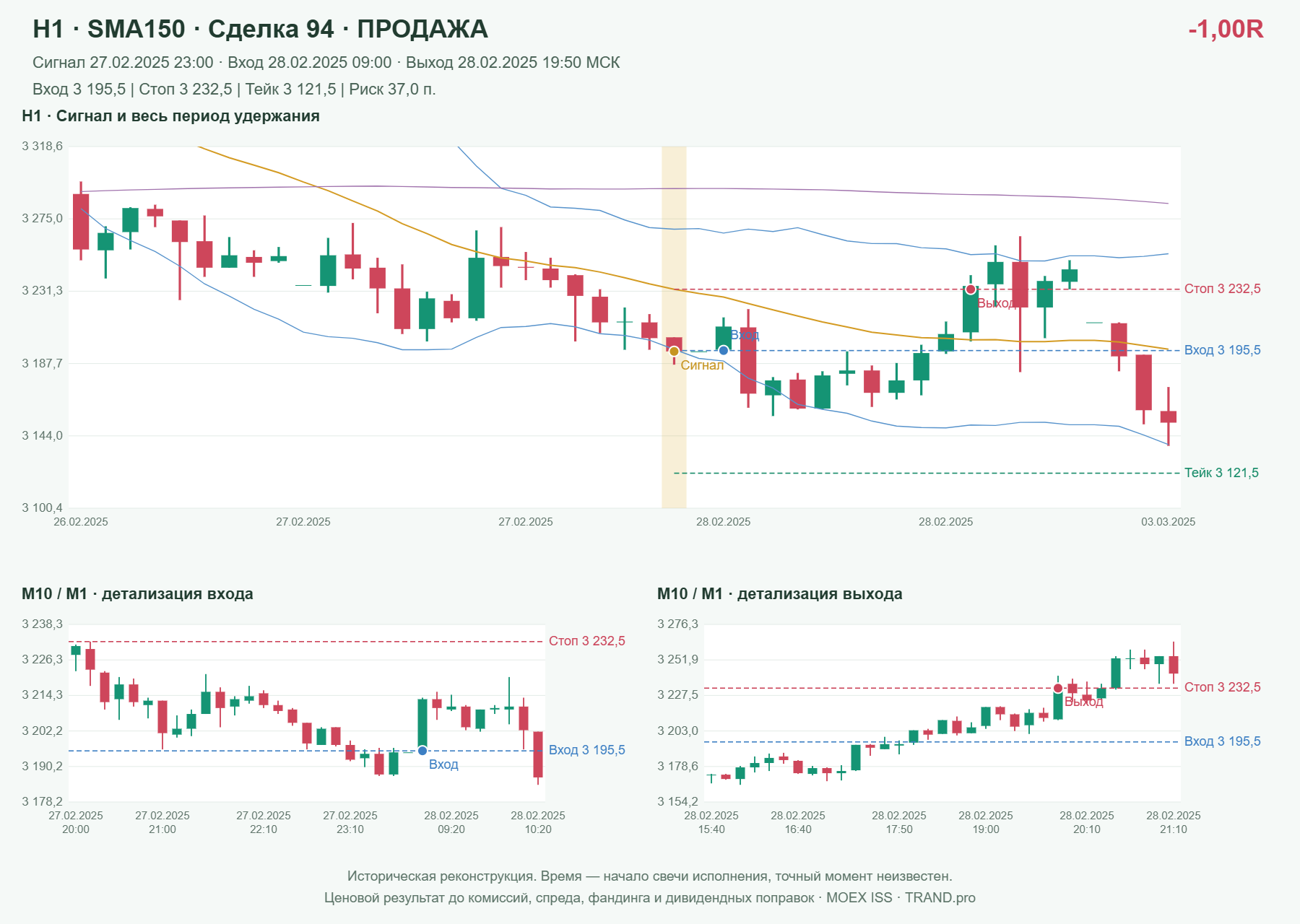This screenshot has width=1300, height=924.
Task: Click the 3 276,3 axis value in exit chart
Action: pyautogui.click(x=677, y=624)
